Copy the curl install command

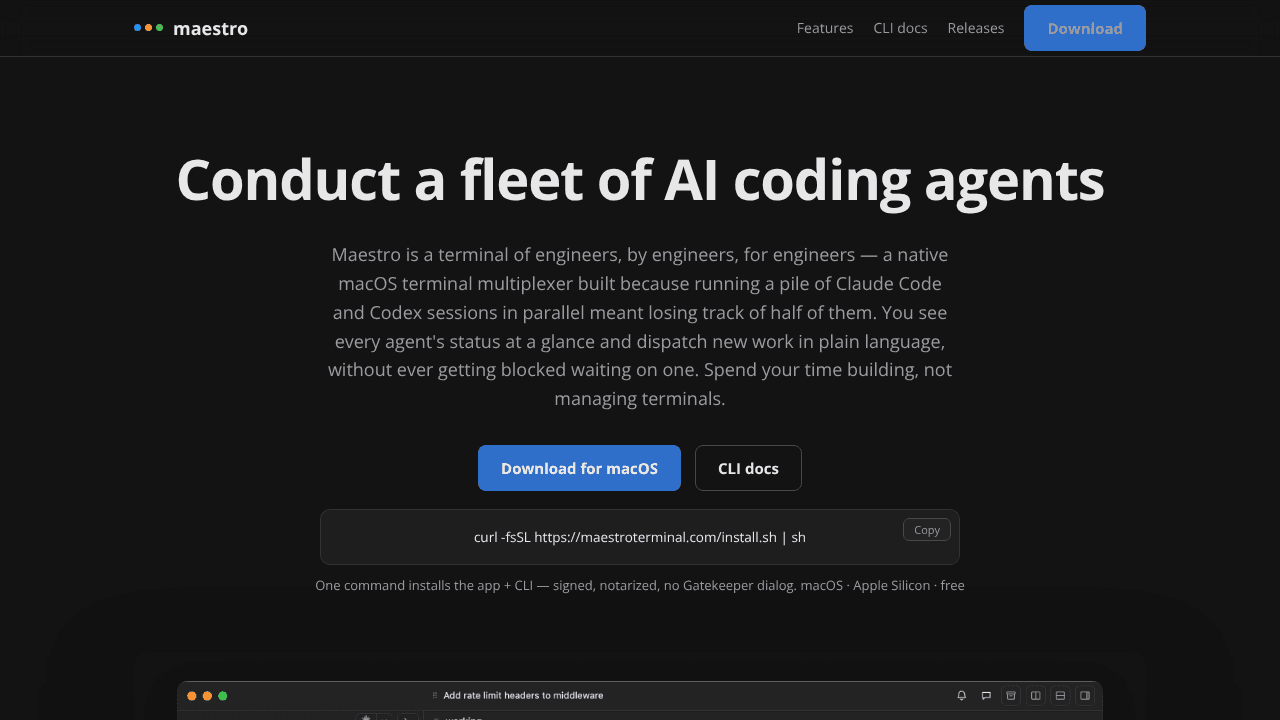(x=927, y=530)
